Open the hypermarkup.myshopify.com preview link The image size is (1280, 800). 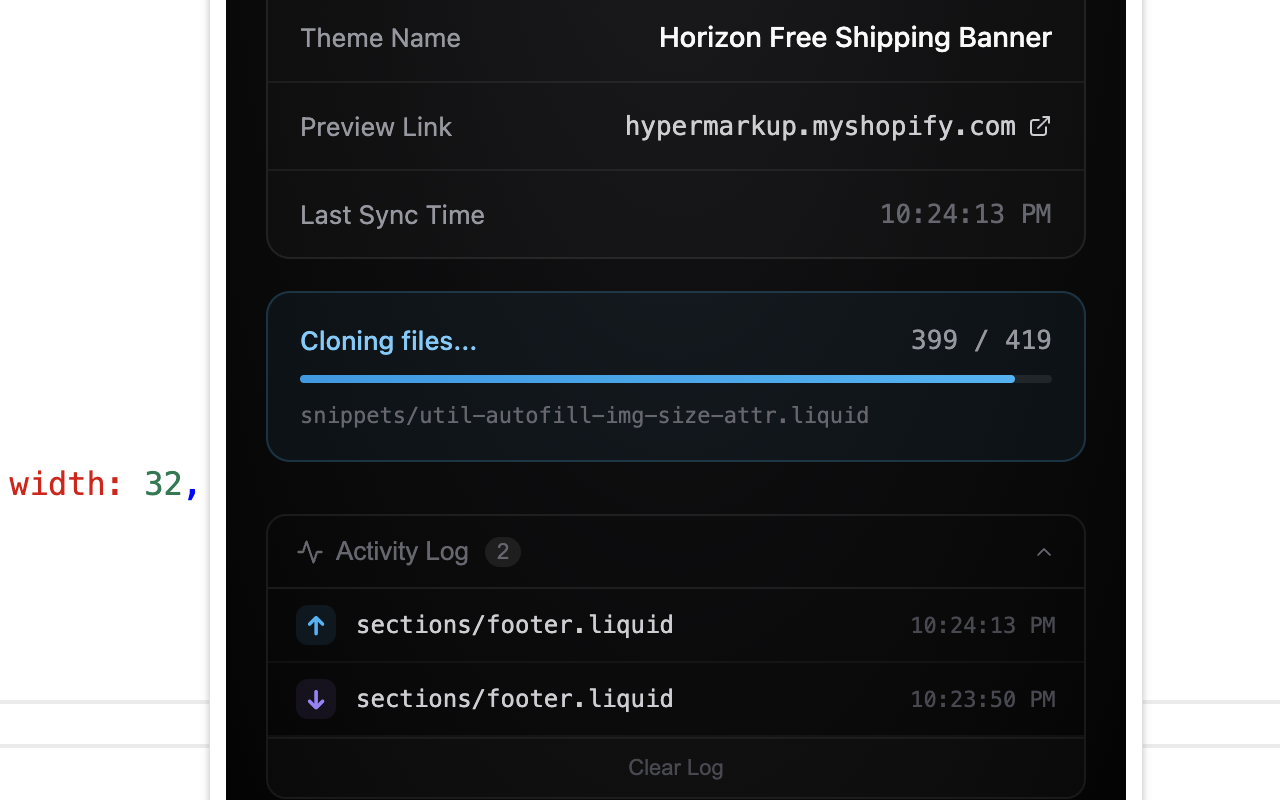pos(820,127)
